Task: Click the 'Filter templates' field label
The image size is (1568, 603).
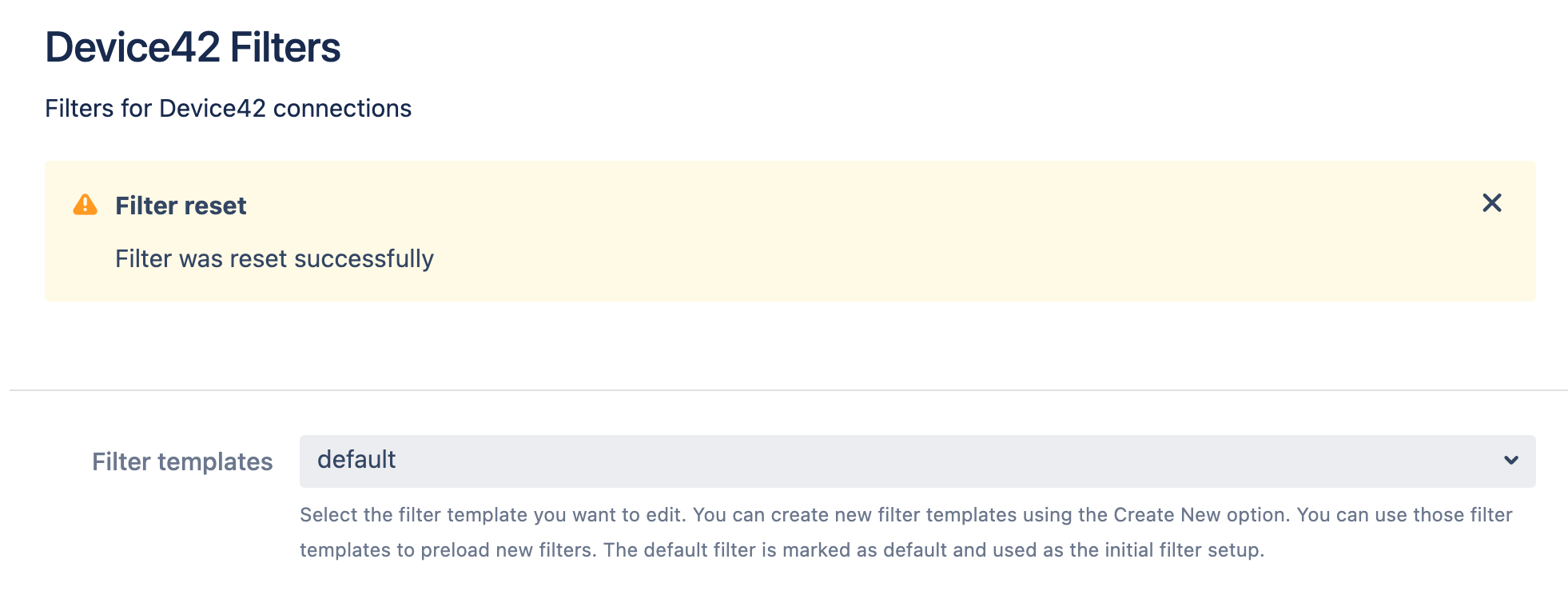Action: tap(182, 461)
